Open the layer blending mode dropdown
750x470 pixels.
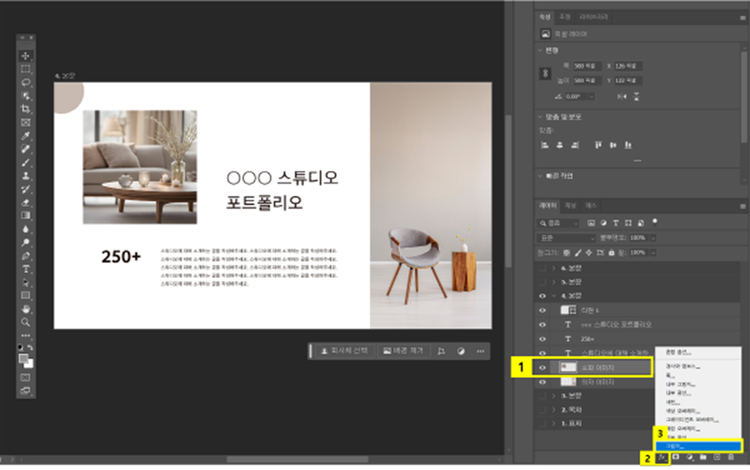(x=563, y=239)
